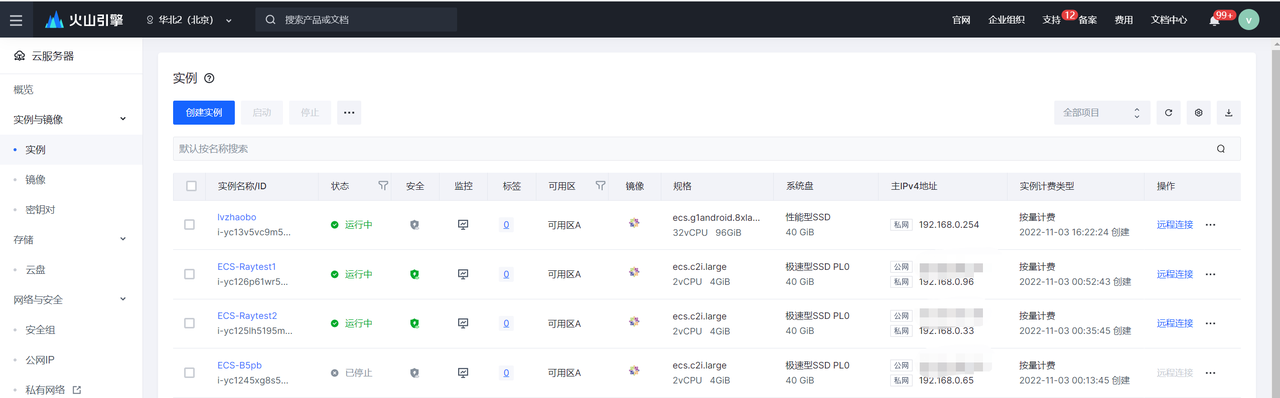Go to 文档中心 in top bar

pyautogui.click(x=1169, y=20)
